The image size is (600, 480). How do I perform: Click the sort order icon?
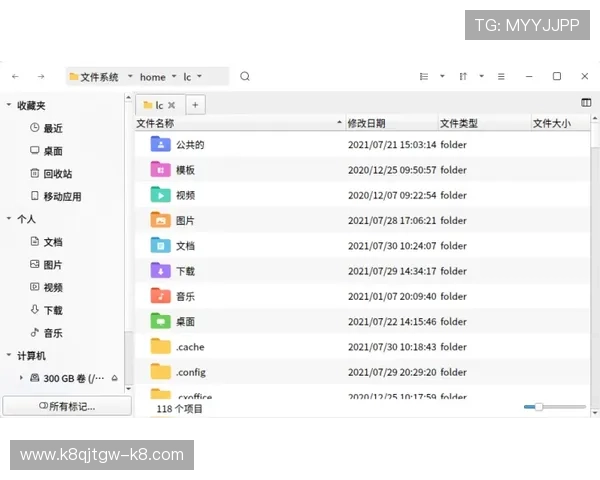click(x=463, y=77)
